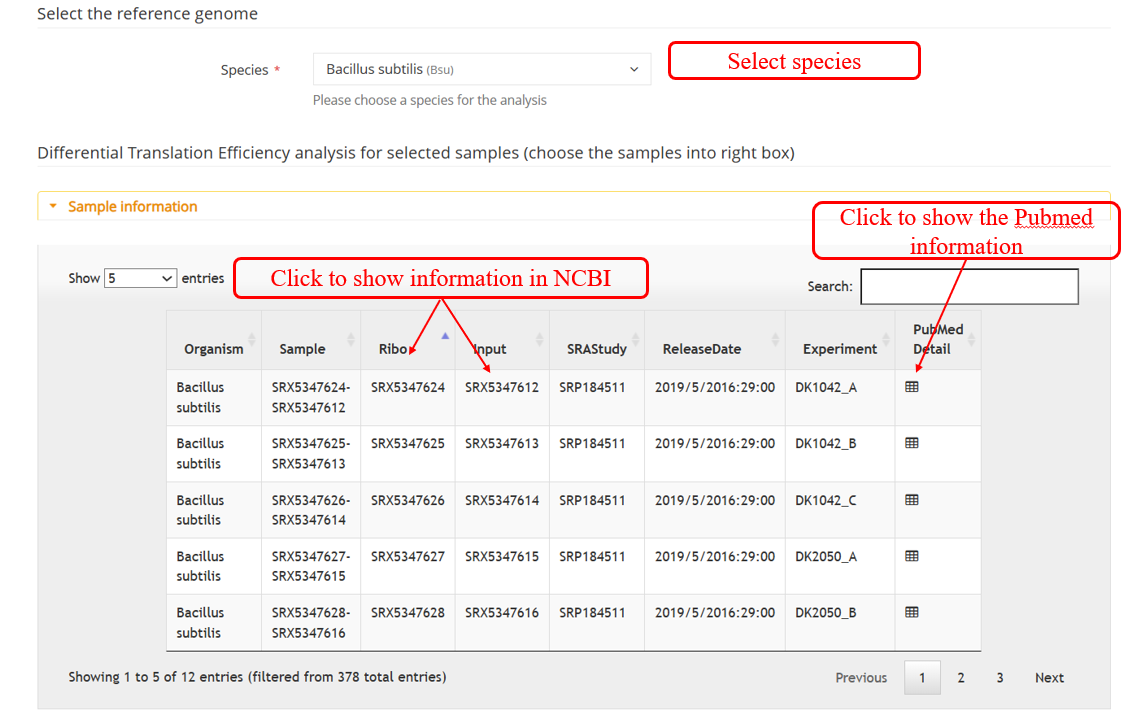Viewport: 1134px width, 715px height.
Task: Open the Show entries count dropdown
Action: point(140,278)
